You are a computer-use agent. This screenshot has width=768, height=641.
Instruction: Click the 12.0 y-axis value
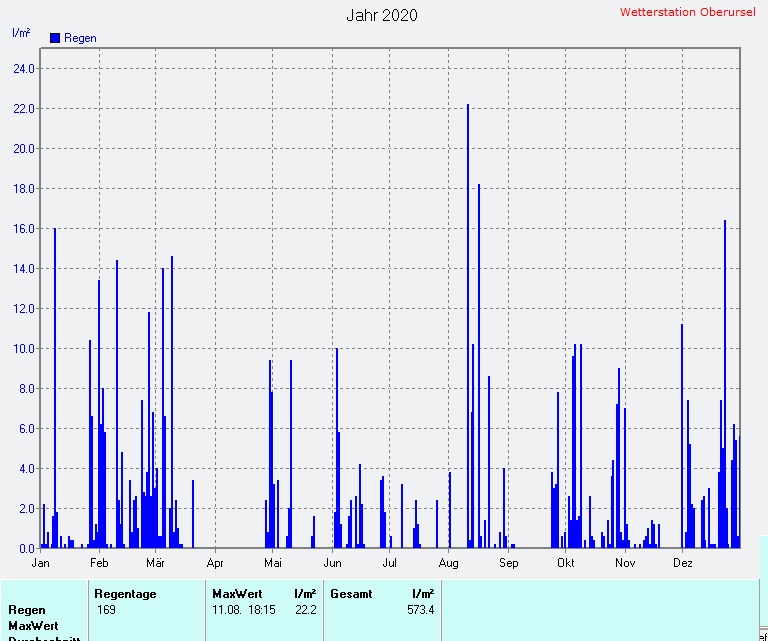click(x=24, y=309)
